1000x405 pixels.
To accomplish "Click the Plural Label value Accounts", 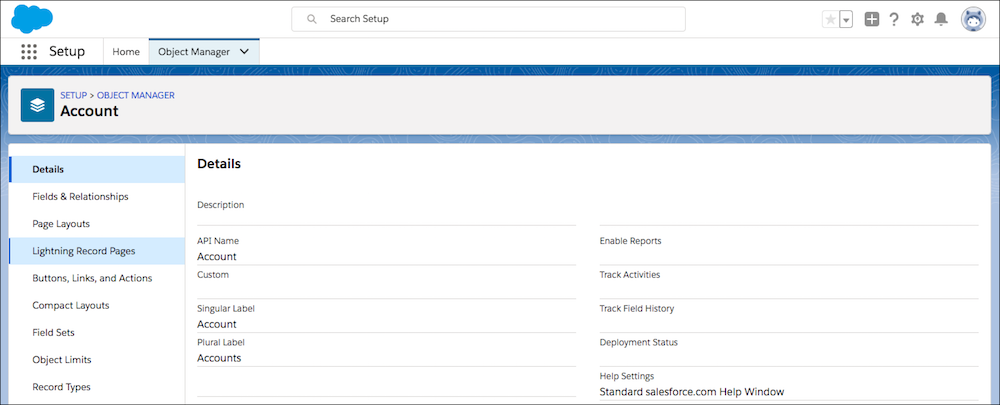I will point(219,358).
